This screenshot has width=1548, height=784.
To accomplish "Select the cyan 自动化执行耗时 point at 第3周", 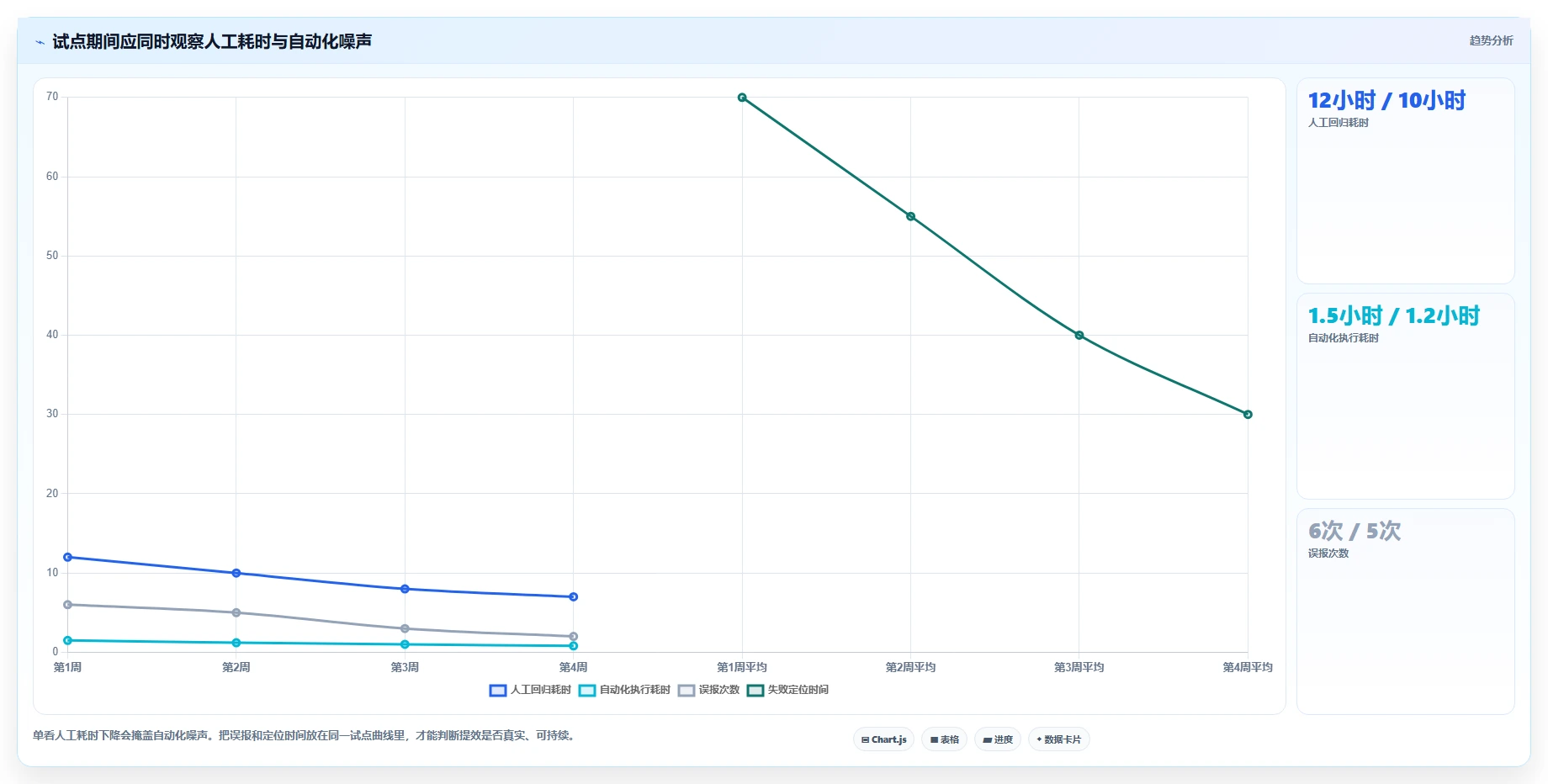I will tap(405, 644).
